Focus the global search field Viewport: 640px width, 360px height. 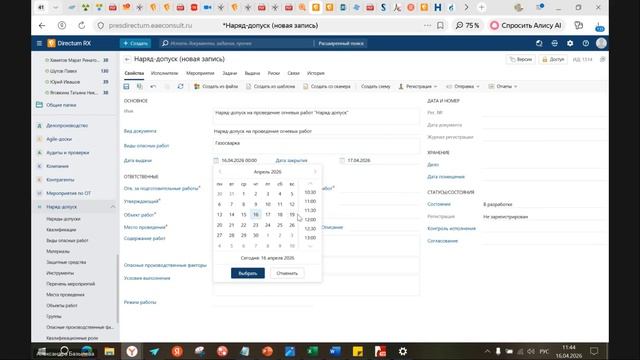tap(237, 43)
